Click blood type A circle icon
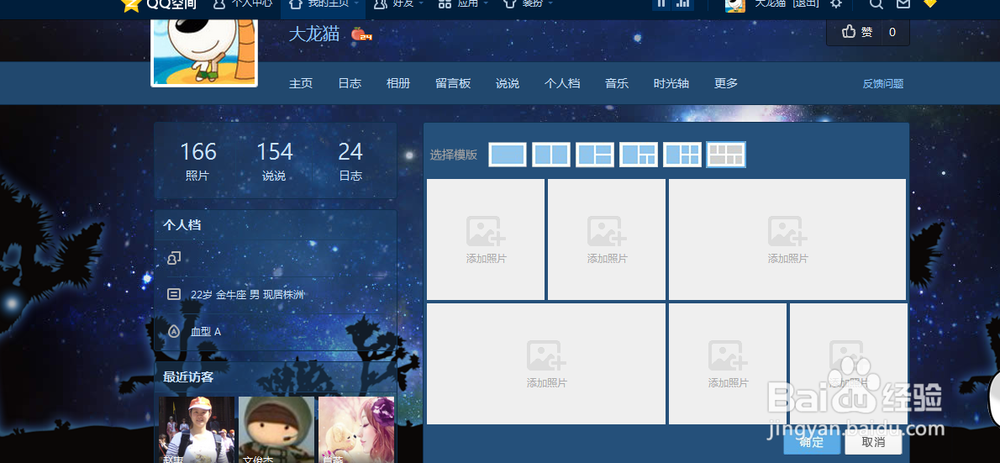This screenshot has height=463, width=1000. pyautogui.click(x=173, y=332)
